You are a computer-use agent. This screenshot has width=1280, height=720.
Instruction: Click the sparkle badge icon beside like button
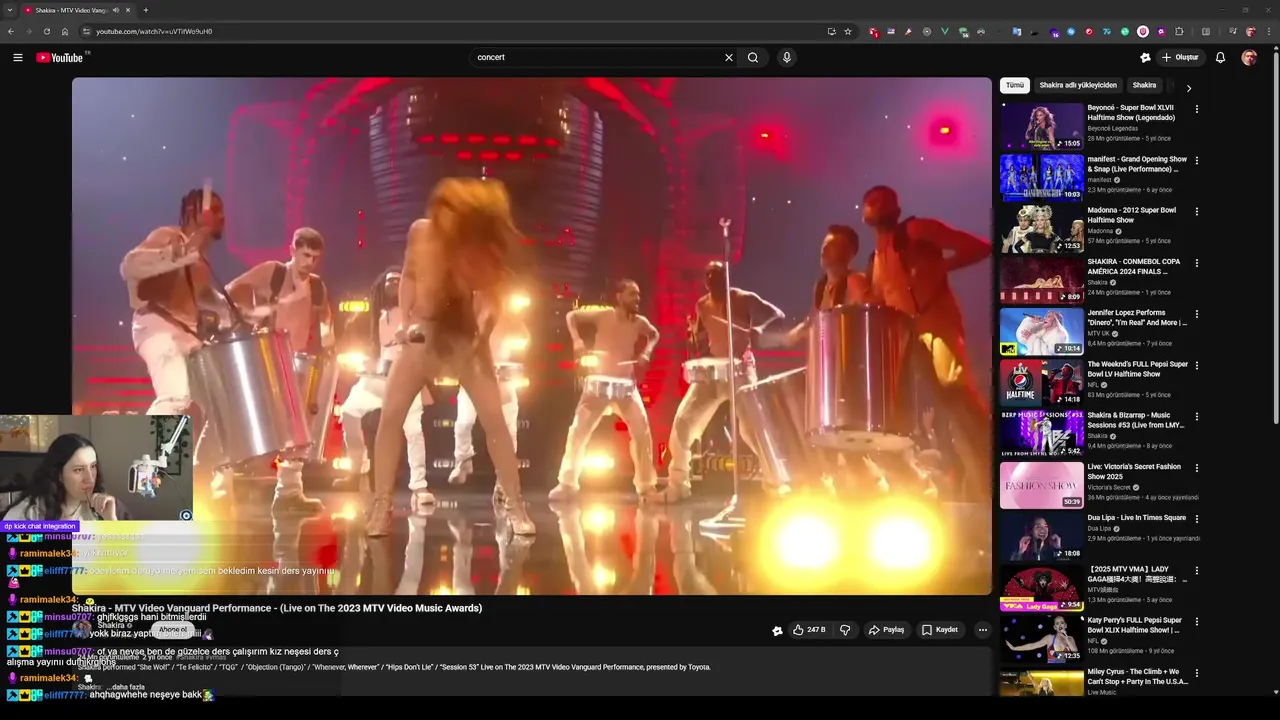[777, 630]
